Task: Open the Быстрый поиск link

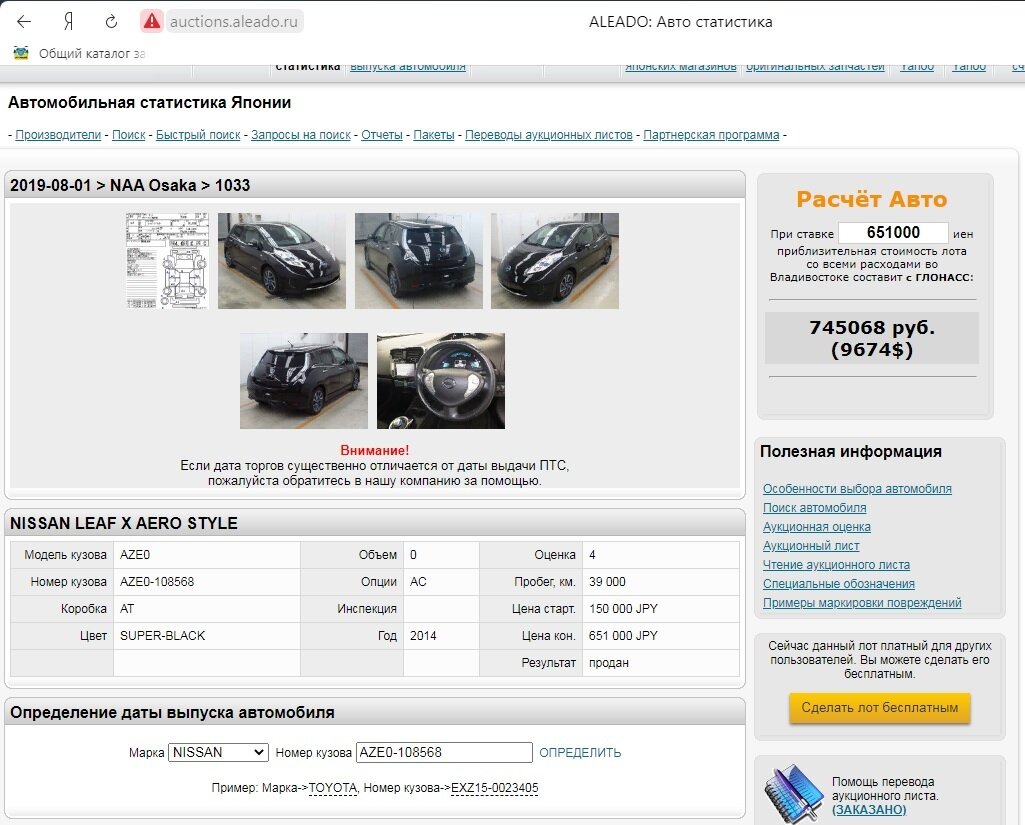Action: click(198, 135)
